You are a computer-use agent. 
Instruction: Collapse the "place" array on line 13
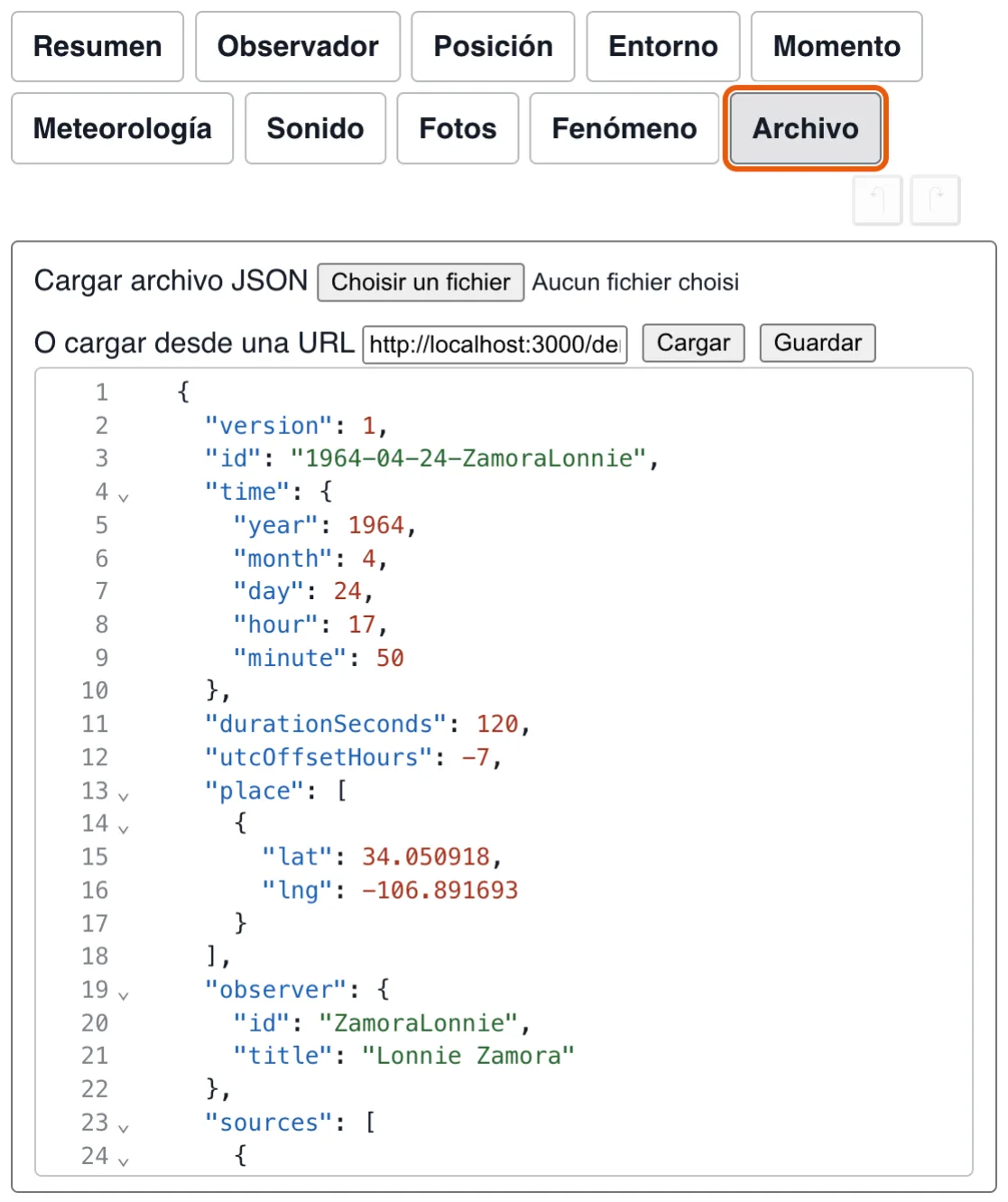pos(124,796)
